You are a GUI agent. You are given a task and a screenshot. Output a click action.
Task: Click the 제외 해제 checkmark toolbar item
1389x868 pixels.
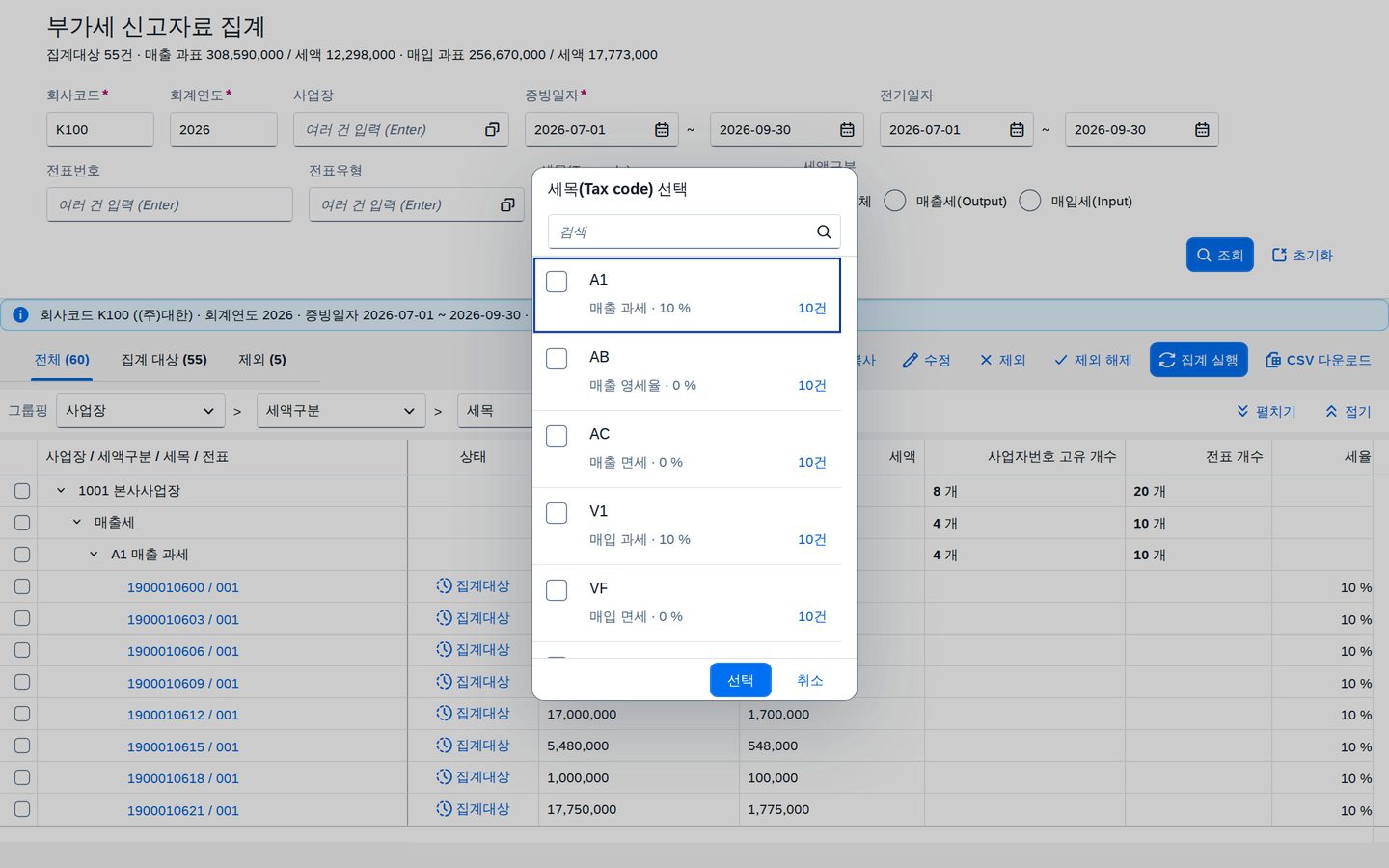1093,360
